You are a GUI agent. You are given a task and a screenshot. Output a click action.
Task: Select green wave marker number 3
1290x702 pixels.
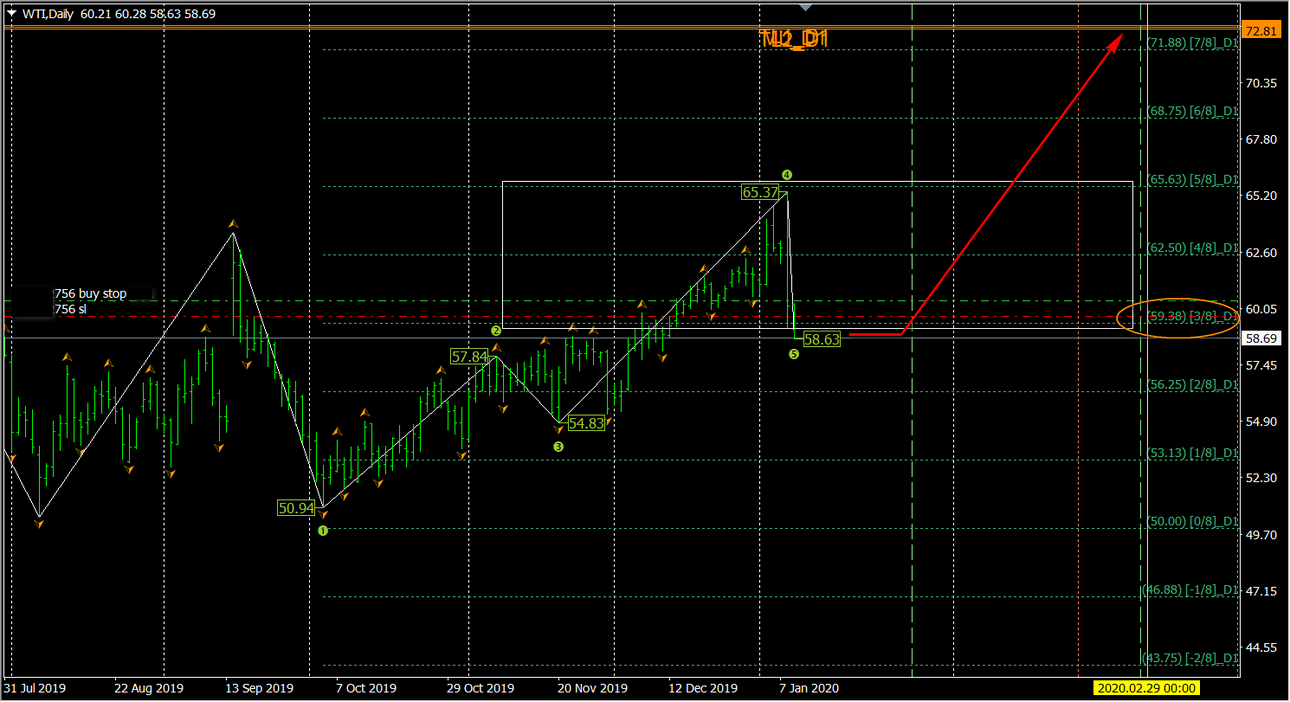559,447
